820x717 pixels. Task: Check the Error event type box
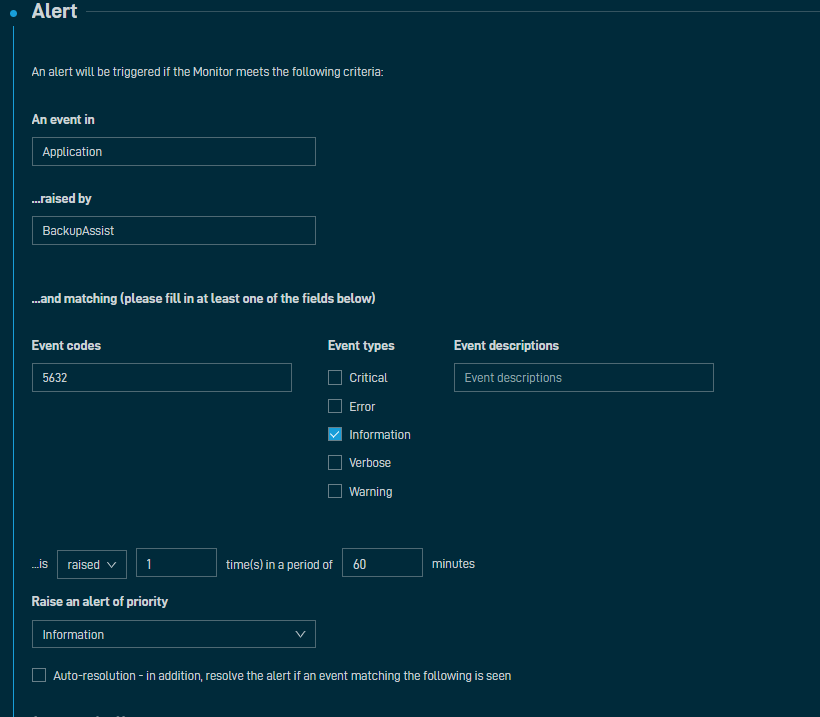coord(335,407)
